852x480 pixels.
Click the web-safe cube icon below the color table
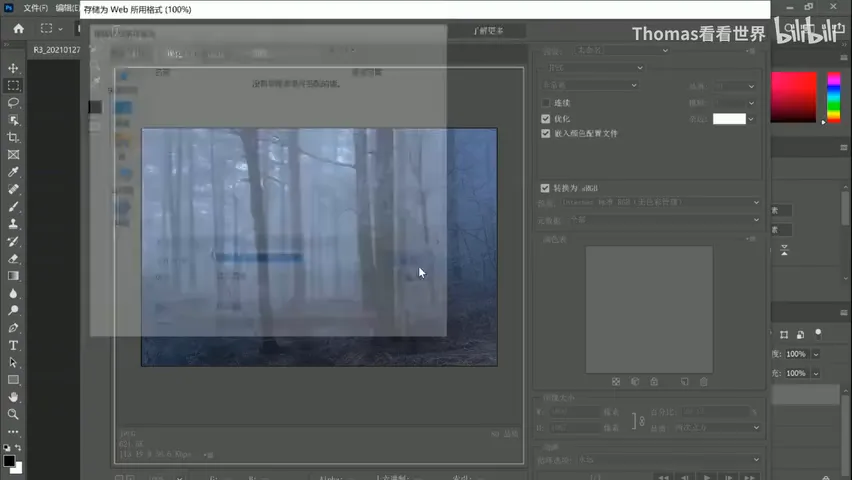[x=635, y=382]
